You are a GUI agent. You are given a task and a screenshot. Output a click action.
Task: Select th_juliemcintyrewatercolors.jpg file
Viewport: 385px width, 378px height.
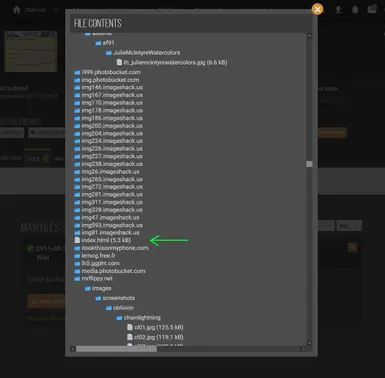(x=172, y=62)
